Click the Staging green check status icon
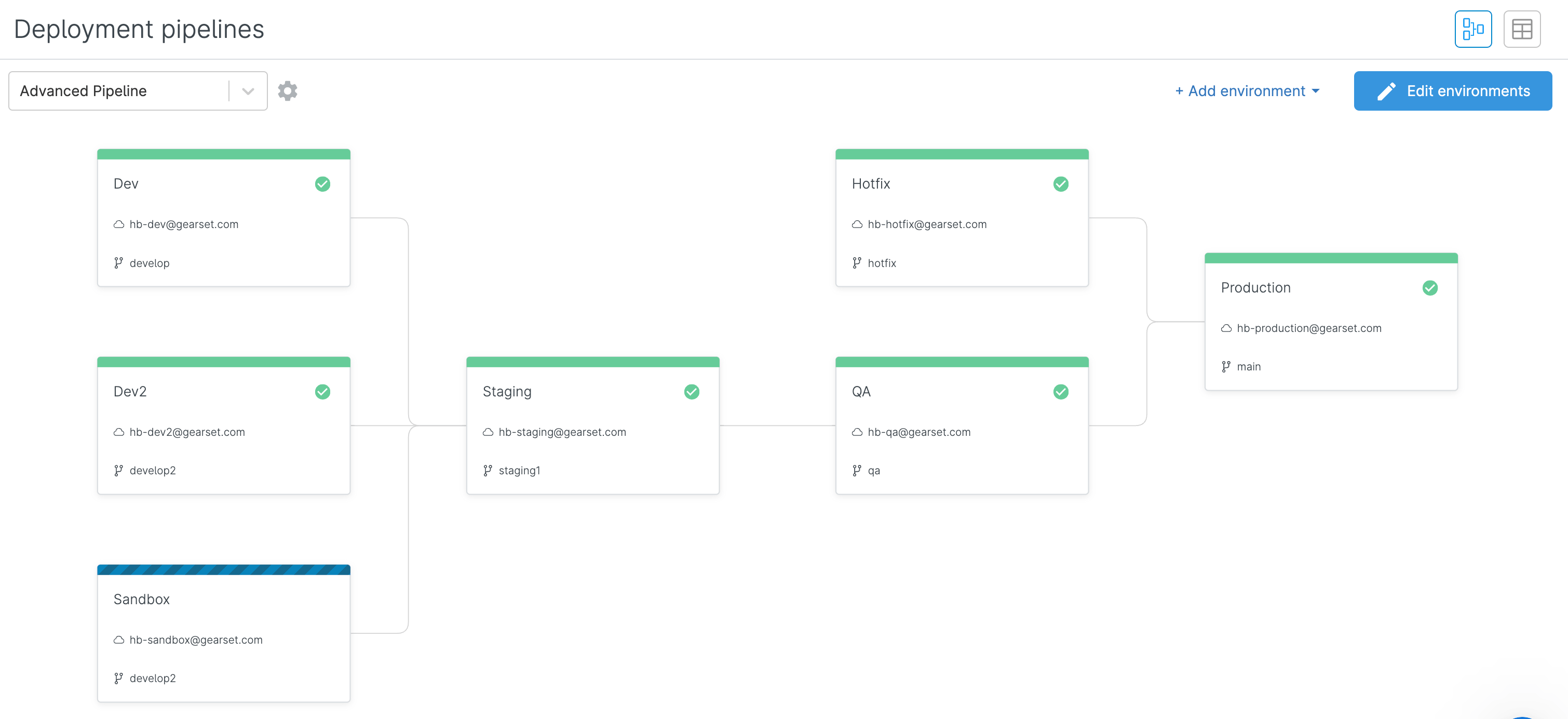 click(692, 392)
